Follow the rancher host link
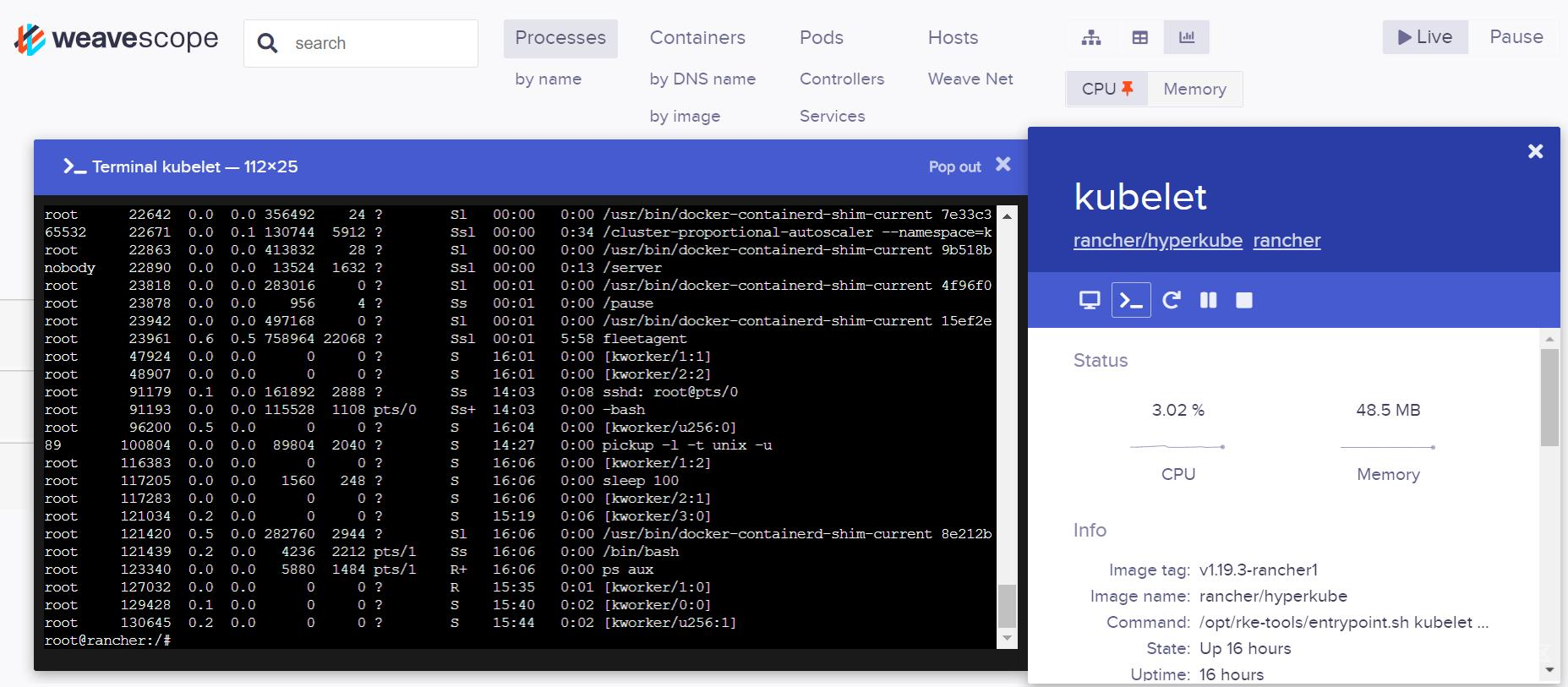This screenshot has width=1568, height=687. tap(1287, 241)
